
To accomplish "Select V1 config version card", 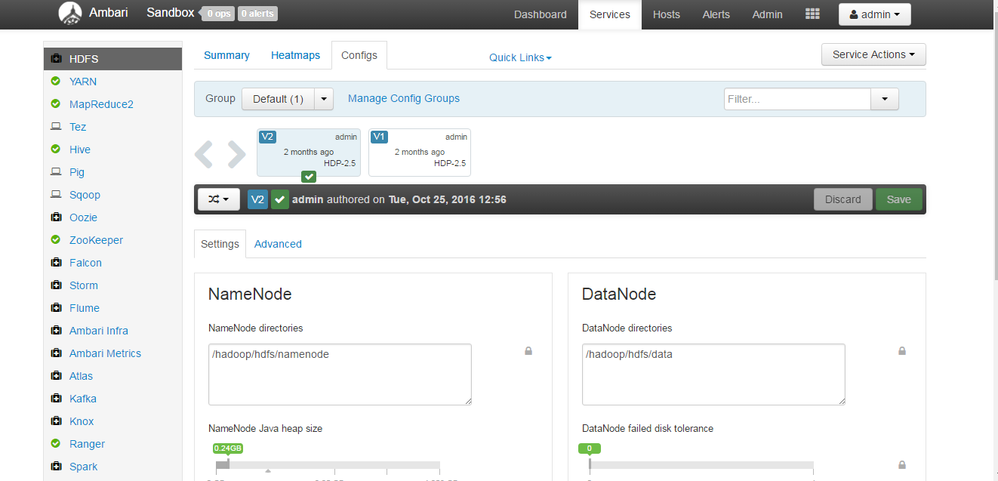I will [419, 153].
